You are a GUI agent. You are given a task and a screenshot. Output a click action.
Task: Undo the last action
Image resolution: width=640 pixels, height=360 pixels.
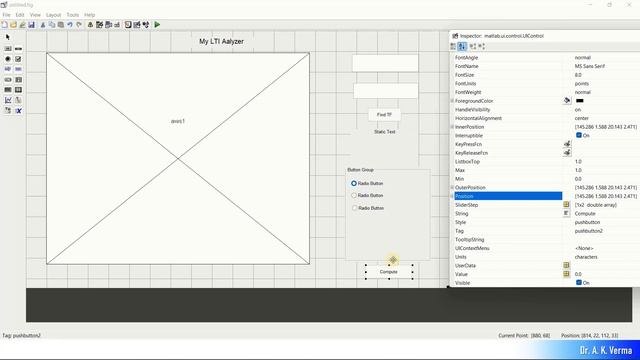point(70,25)
